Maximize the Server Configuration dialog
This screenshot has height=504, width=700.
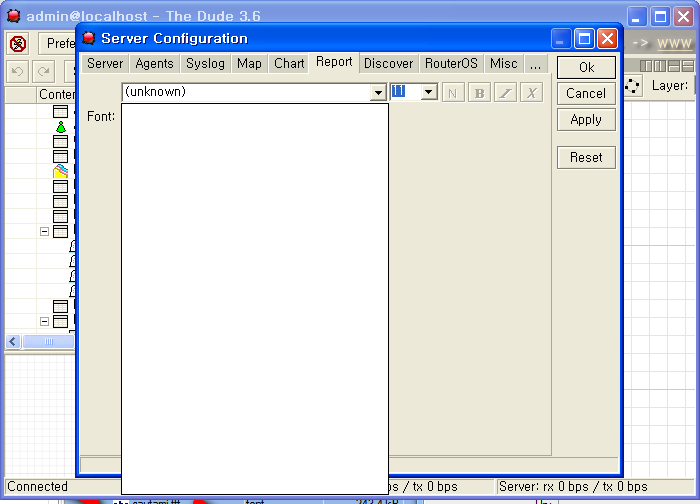[584, 38]
